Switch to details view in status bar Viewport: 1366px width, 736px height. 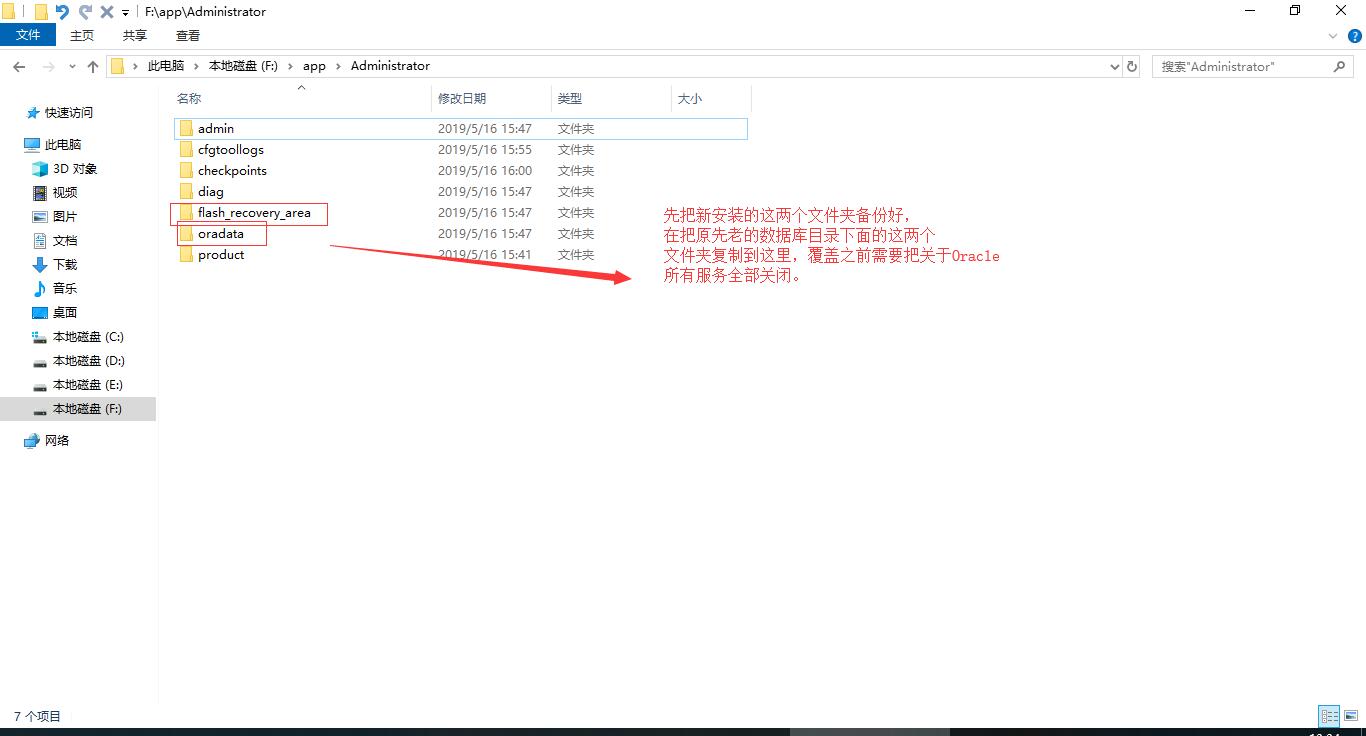coord(1329,716)
